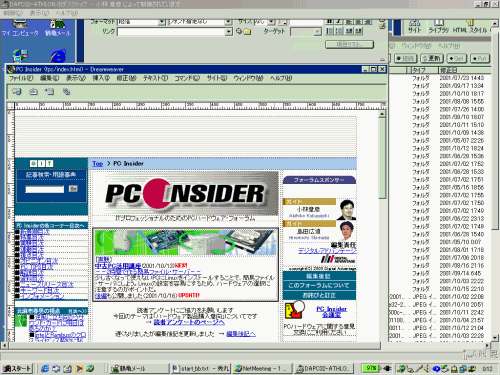Open the サイト panel icon
This screenshot has width=500, height=375.
414,26
